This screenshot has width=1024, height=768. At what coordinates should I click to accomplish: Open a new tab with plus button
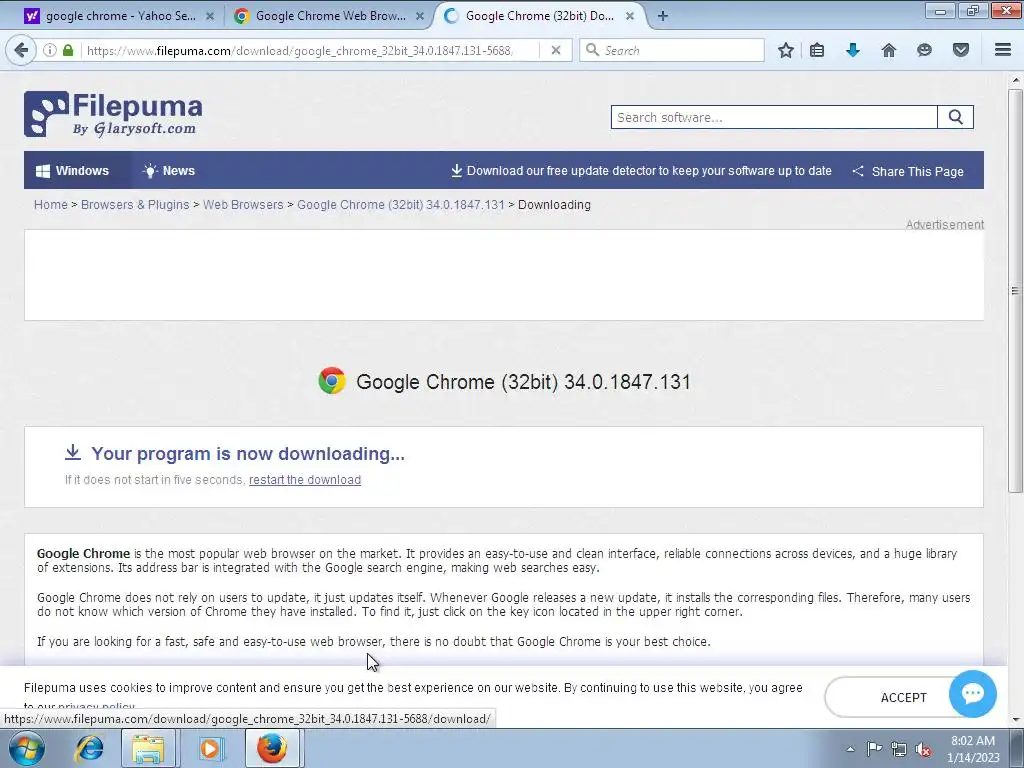[x=663, y=16]
